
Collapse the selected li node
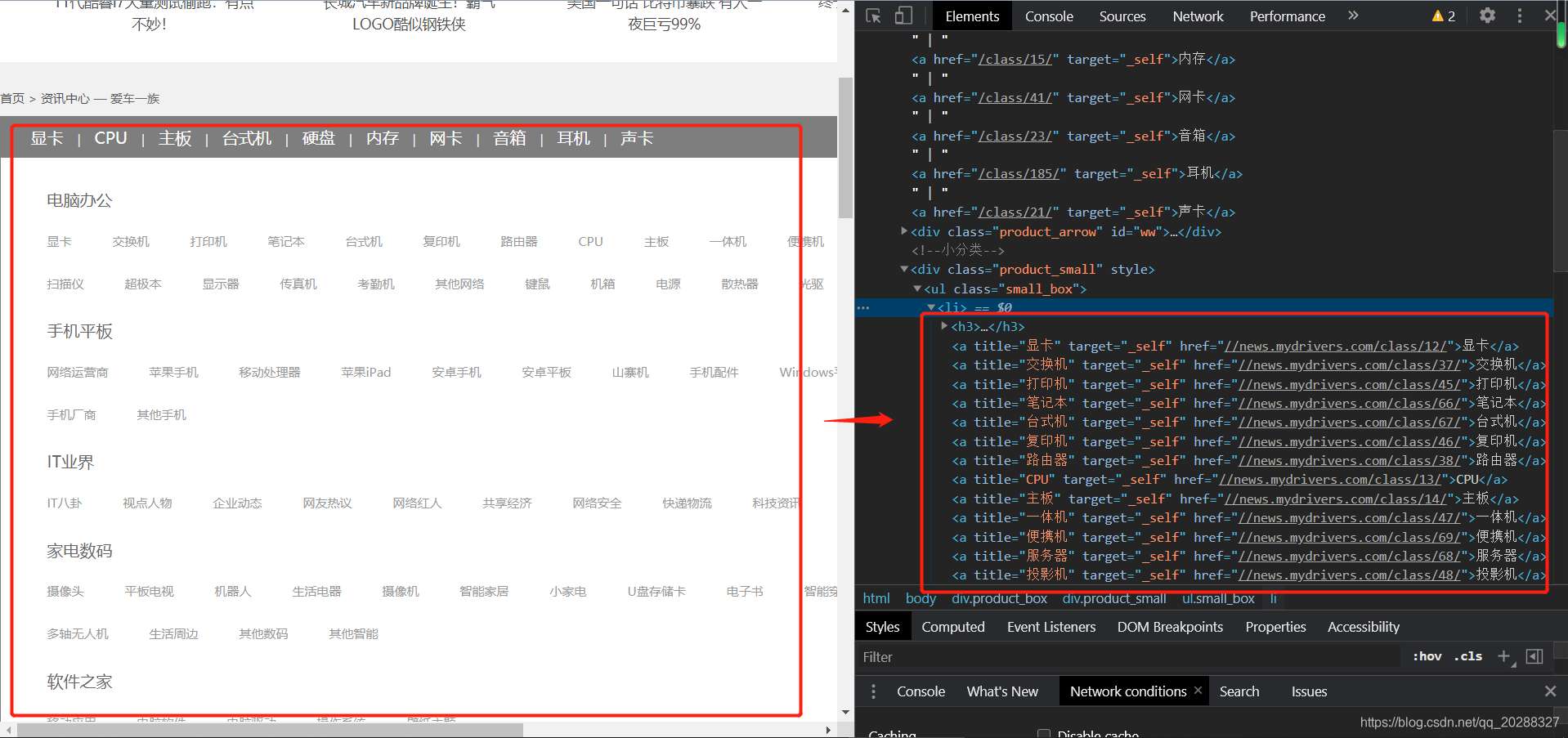[x=931, y=307]
